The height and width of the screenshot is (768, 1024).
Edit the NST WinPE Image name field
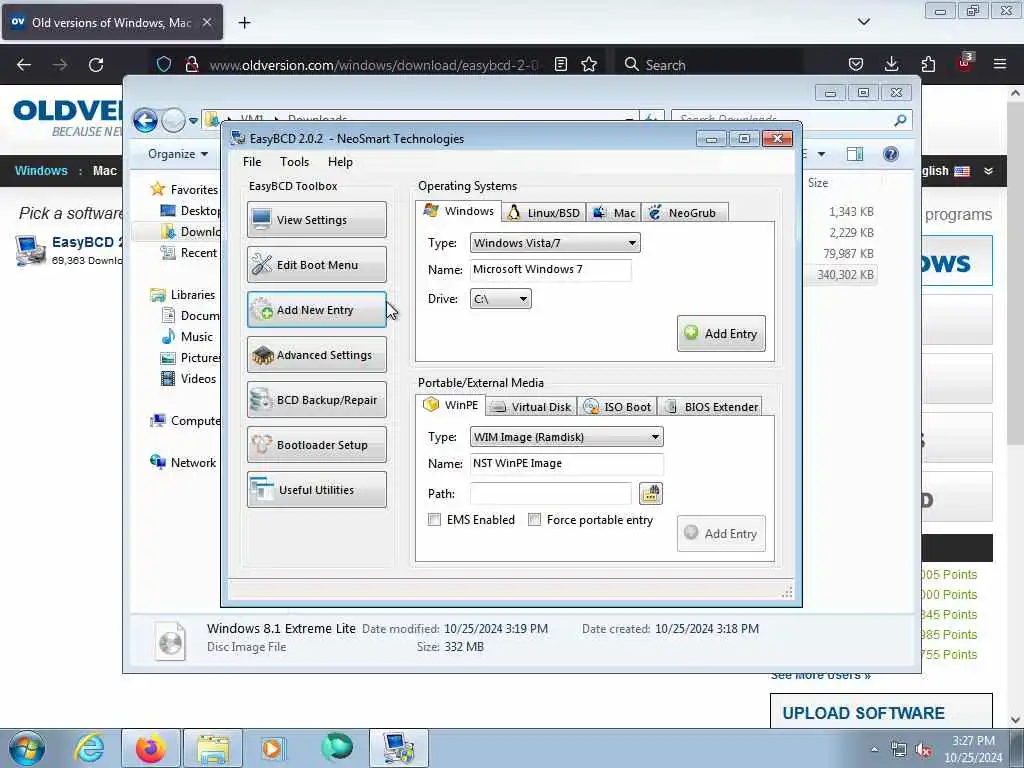click(x=566, y=464)
